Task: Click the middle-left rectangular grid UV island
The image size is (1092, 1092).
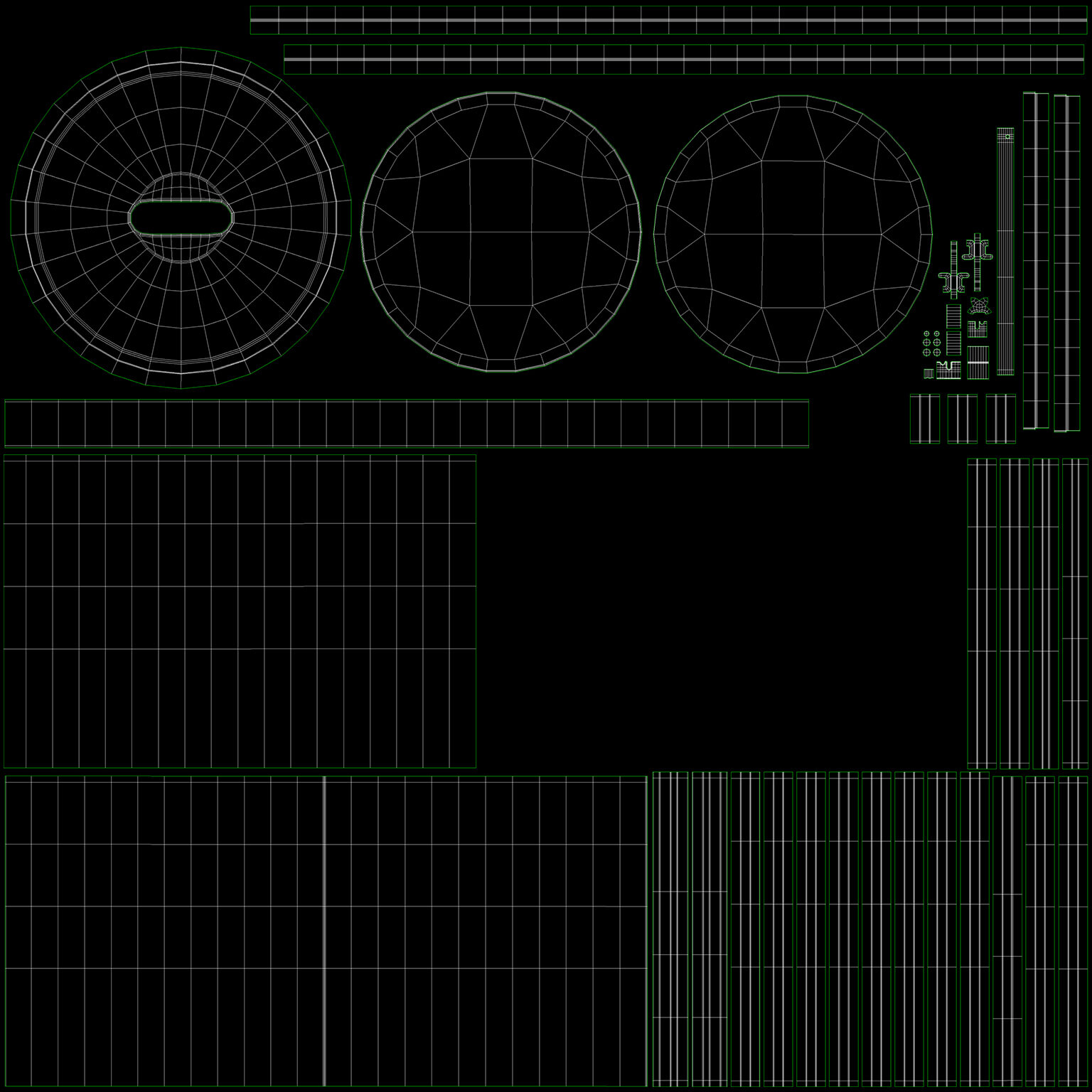Action: 240,611
